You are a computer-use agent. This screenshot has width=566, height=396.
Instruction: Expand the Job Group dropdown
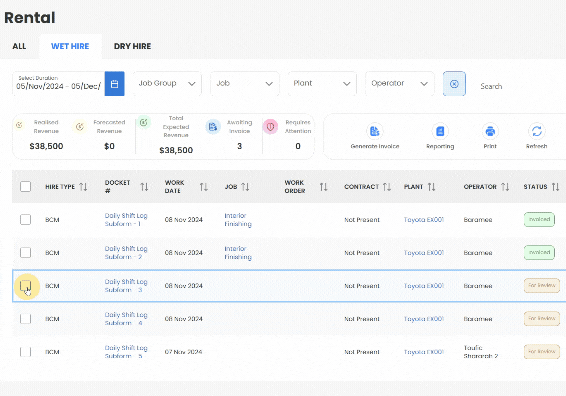coord(167,84)
